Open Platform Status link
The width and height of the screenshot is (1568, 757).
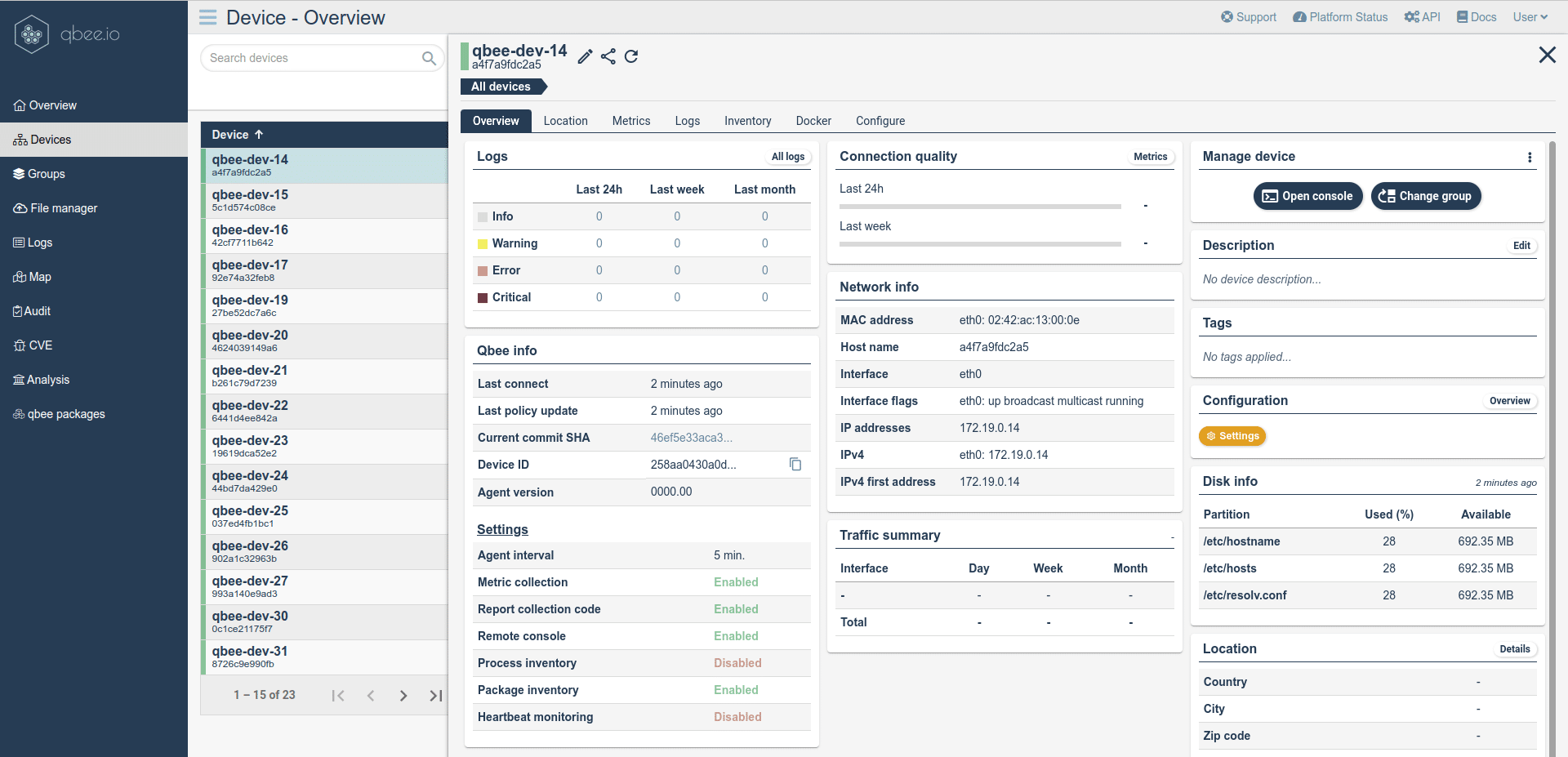1340,17
